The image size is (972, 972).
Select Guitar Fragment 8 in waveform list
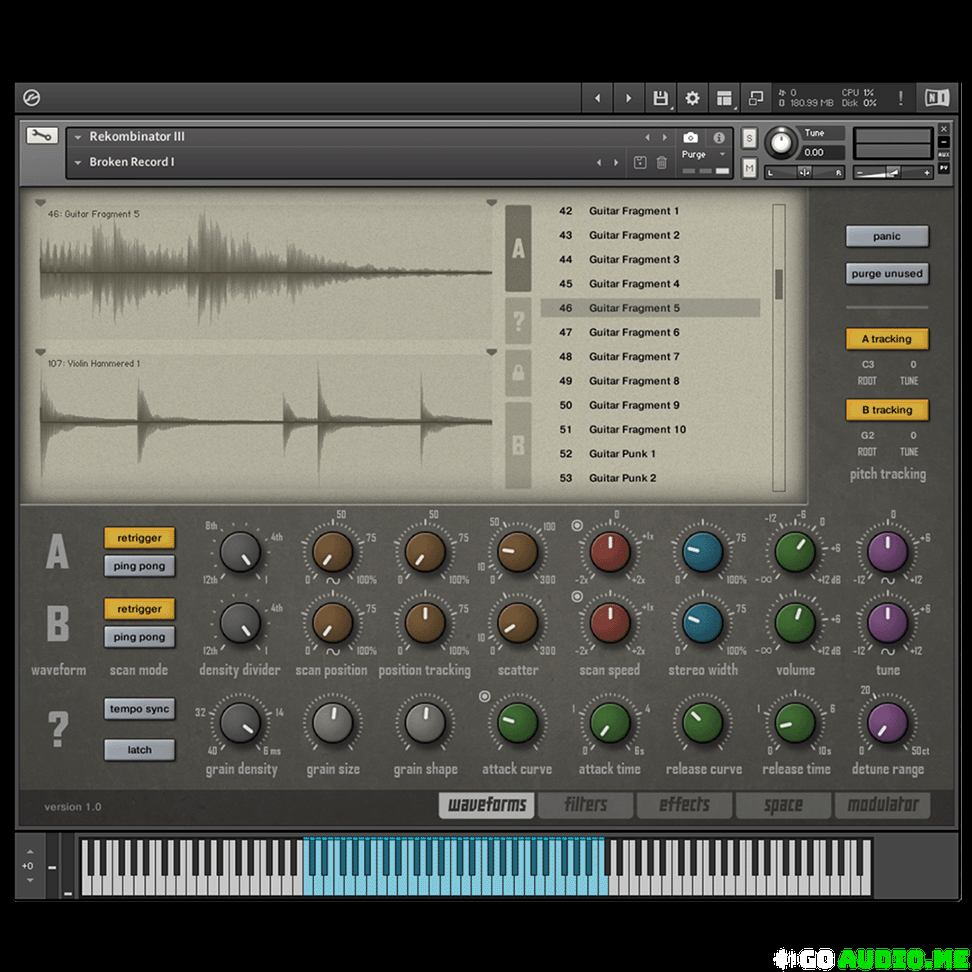(633, 381)
